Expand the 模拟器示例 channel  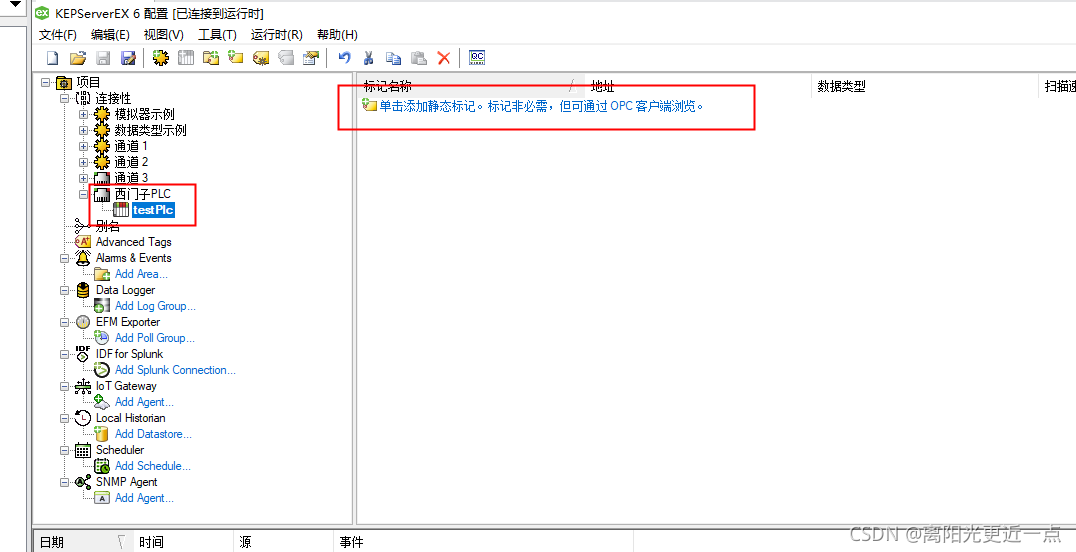coord(84,114)
